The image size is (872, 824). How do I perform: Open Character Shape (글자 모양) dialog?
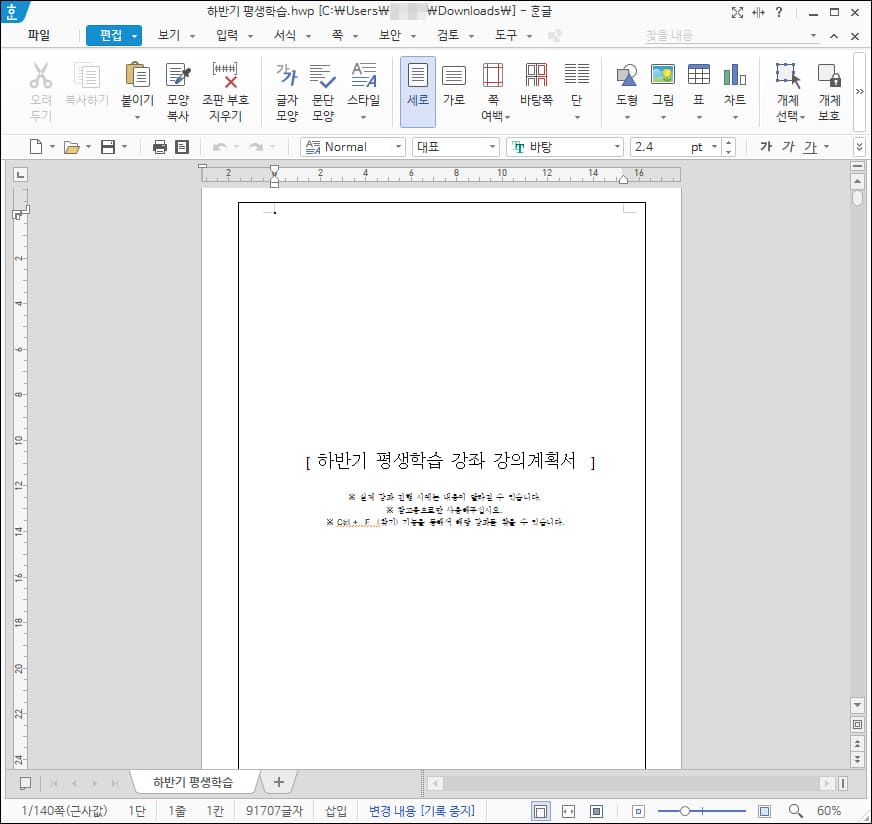point(287,92)
